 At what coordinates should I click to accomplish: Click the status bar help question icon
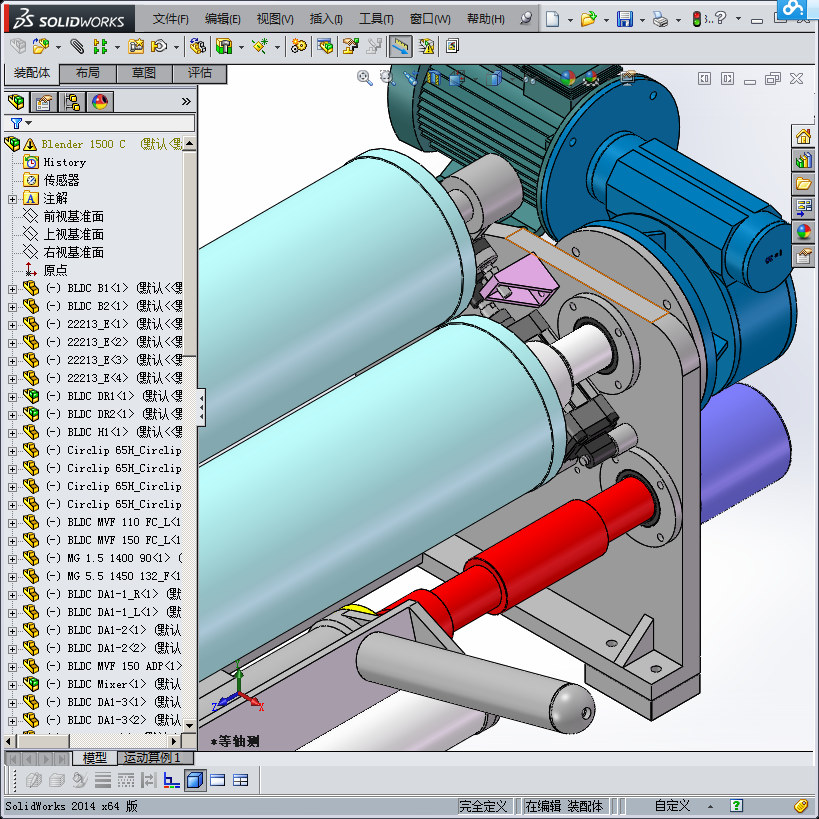coord(736,805)
